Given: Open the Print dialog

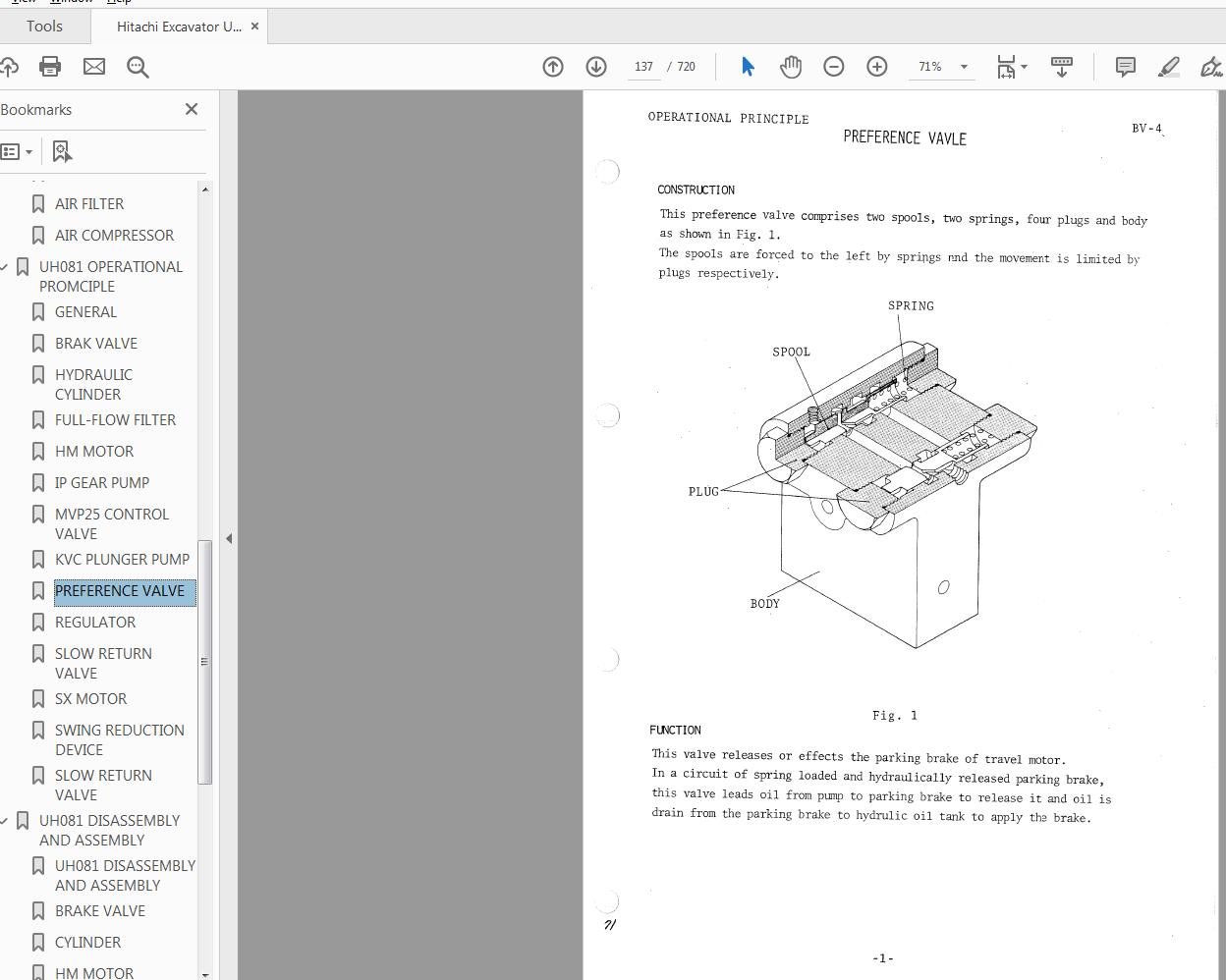Looking at the screenshot, I should (x=50, y=66).
